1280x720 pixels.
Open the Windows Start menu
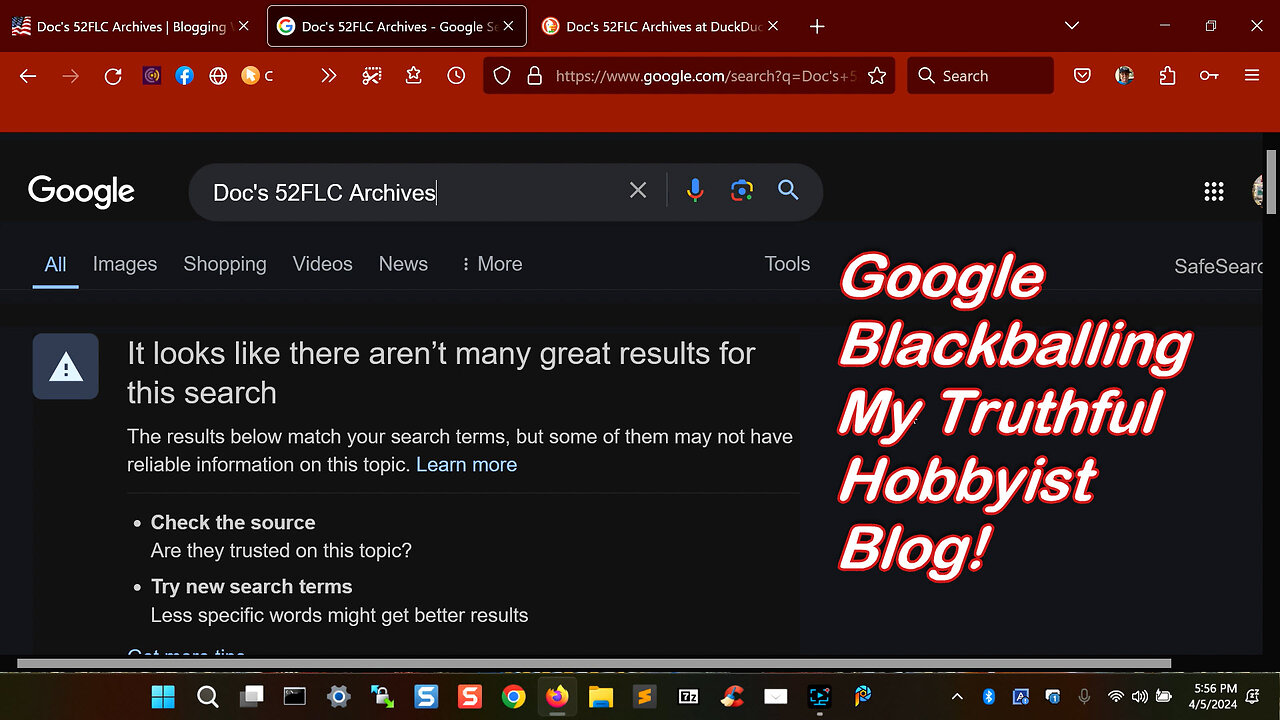(163, 696)
